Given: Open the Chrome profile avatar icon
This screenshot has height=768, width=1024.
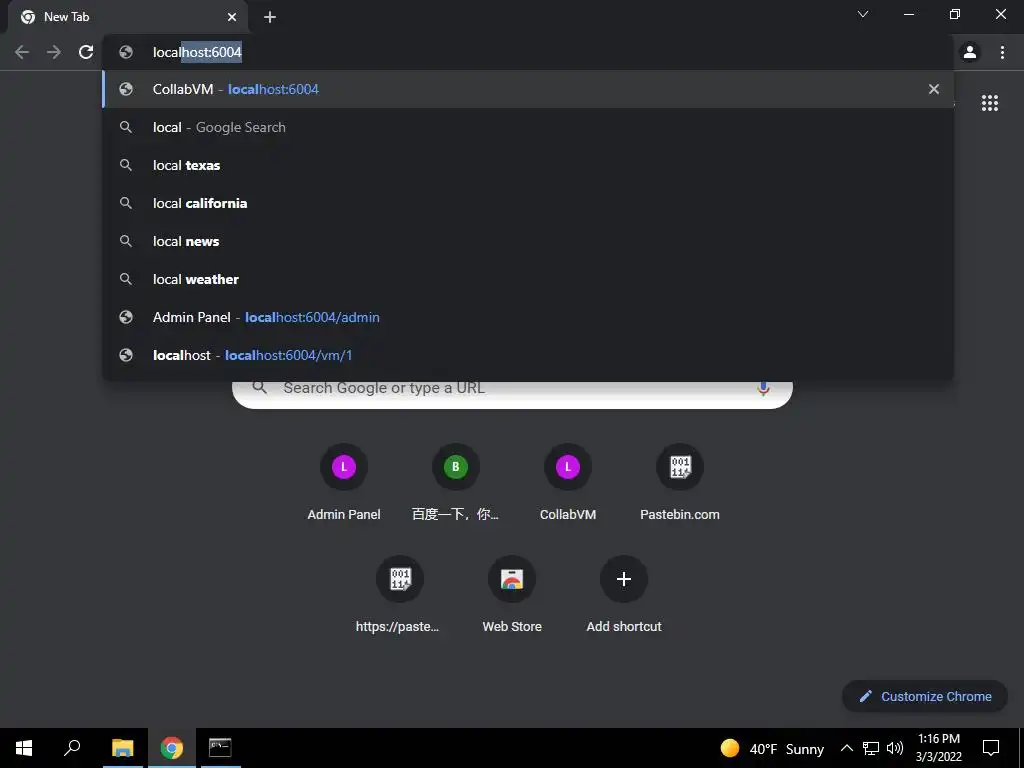Looking at the screenshot, I should tap(970, 52).
